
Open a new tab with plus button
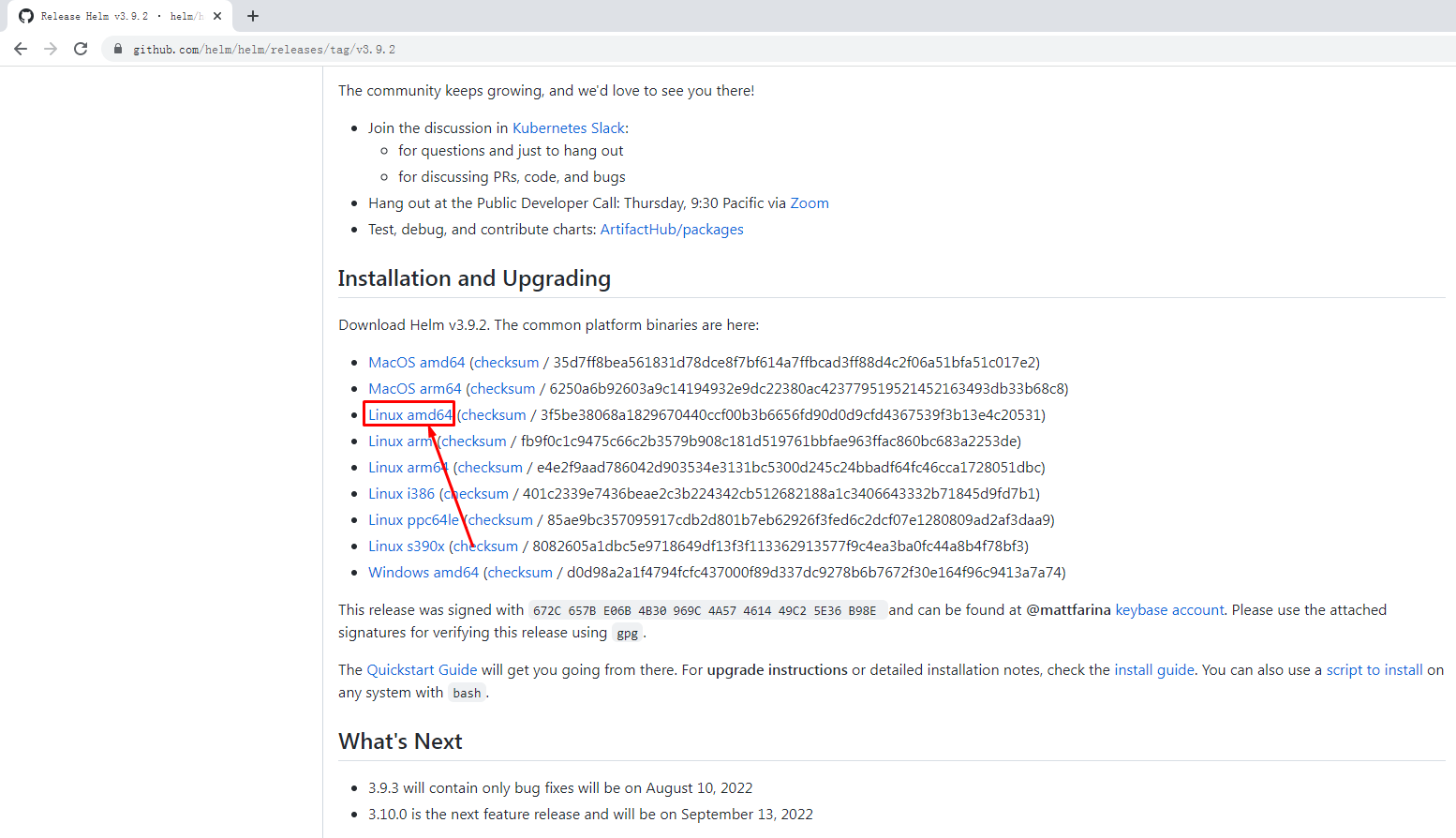253,16
